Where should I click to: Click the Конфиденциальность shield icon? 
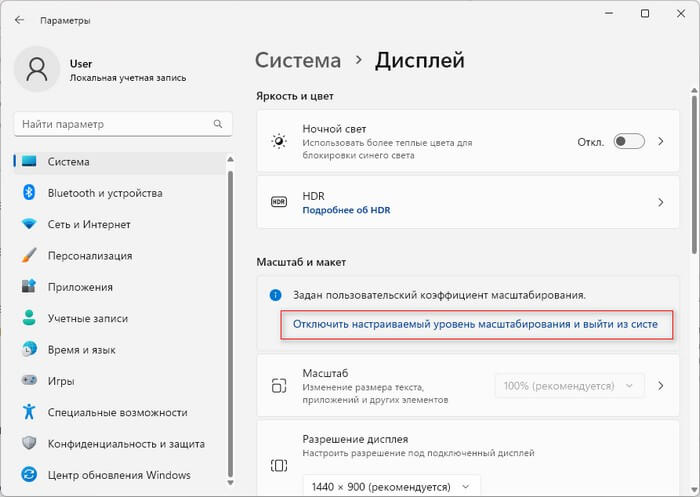[29, 443]
